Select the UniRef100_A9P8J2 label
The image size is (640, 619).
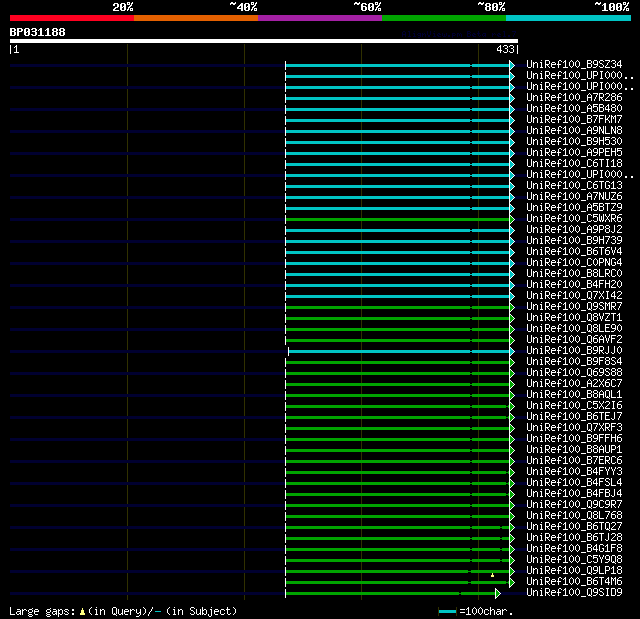574,230
